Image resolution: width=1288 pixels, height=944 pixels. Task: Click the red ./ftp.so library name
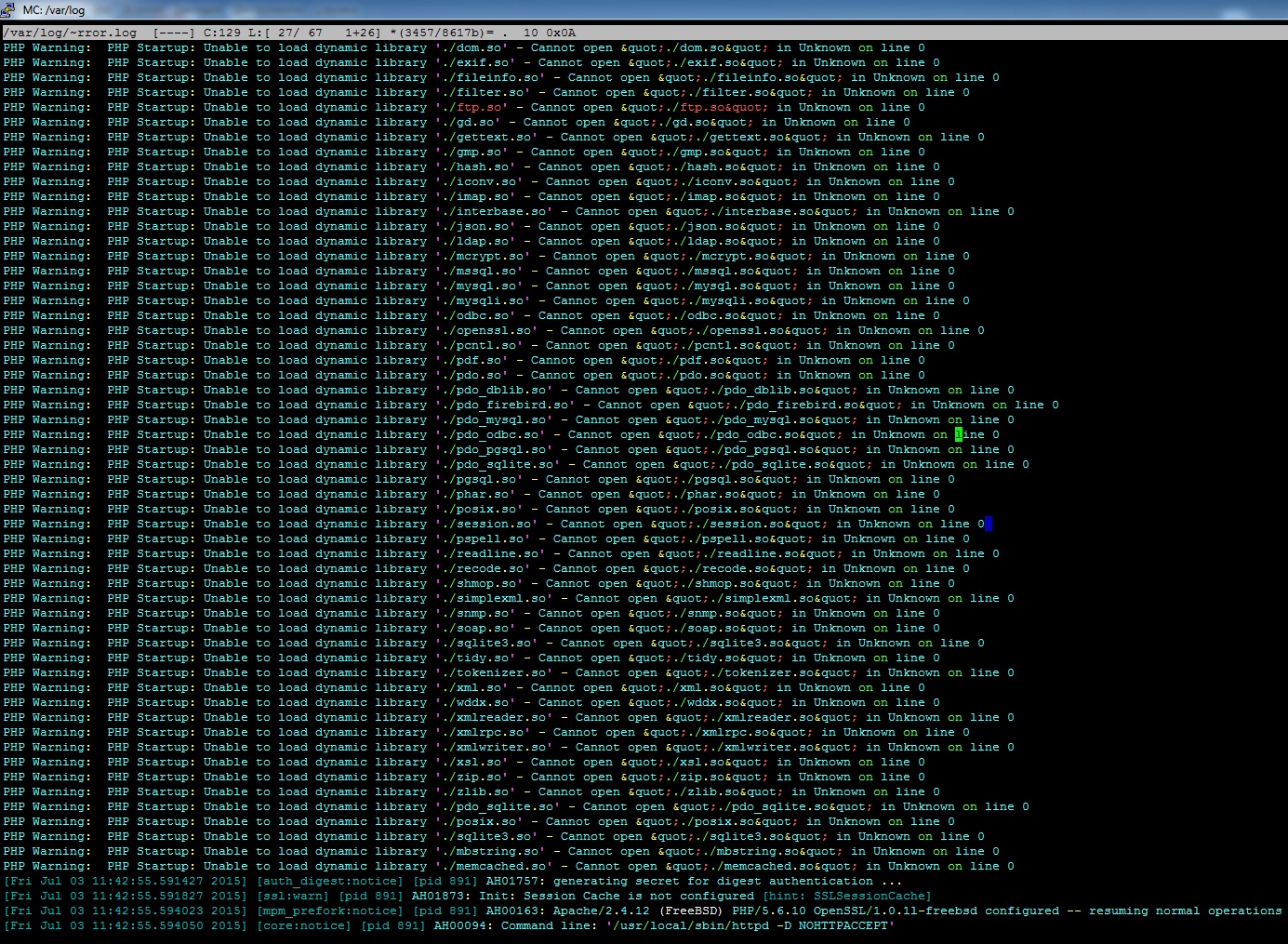coord(482,107)
